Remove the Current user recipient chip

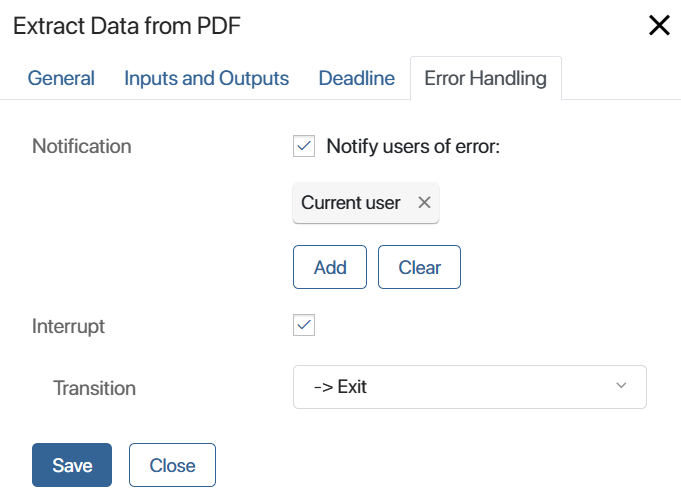point(424,202)
